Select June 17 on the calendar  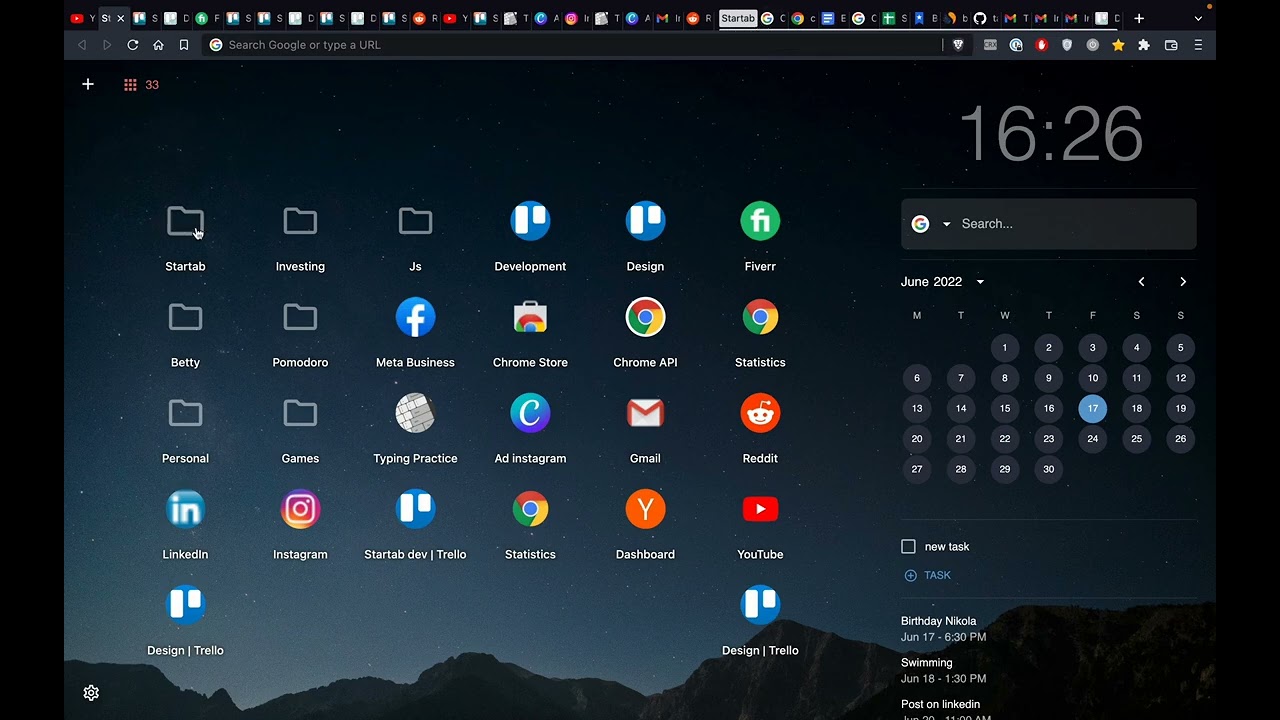click(x=1093, y=408)
